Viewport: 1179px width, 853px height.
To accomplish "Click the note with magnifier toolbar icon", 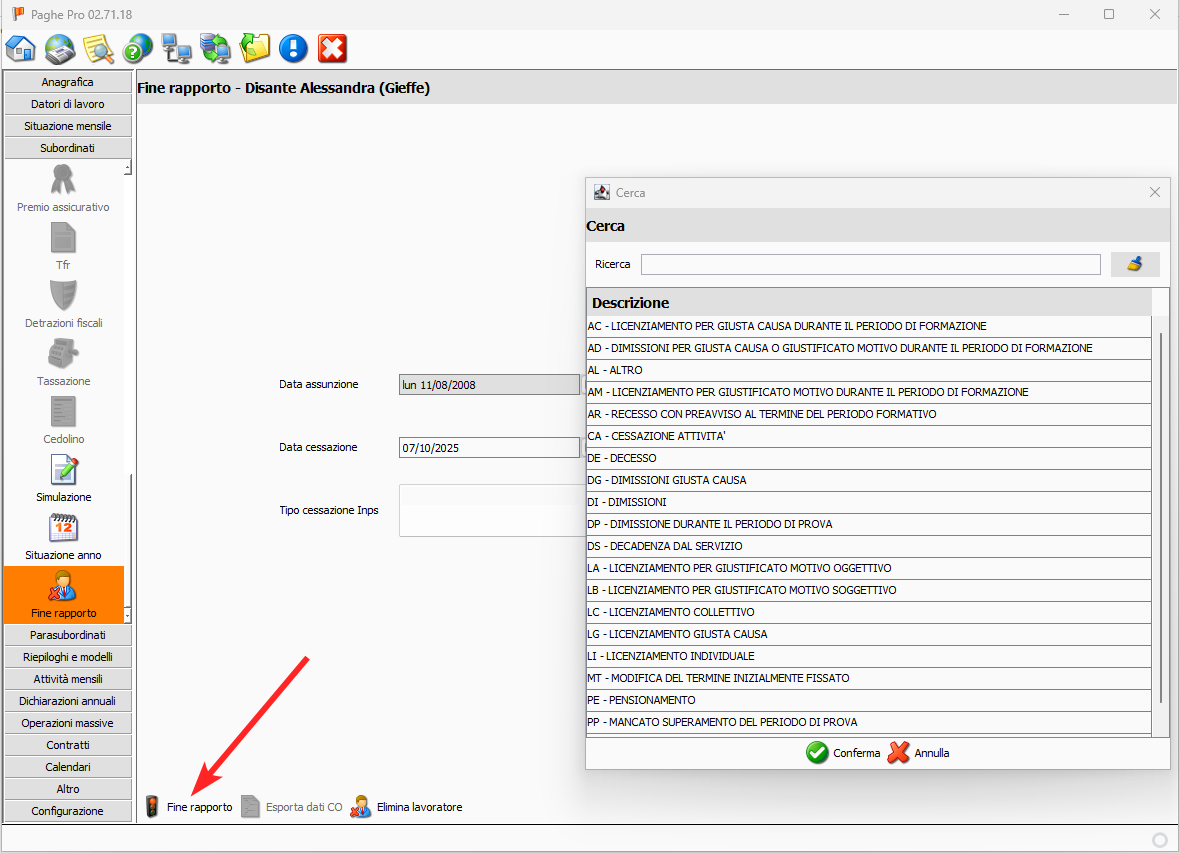I will pyautogui.click(x=98, y=48).
